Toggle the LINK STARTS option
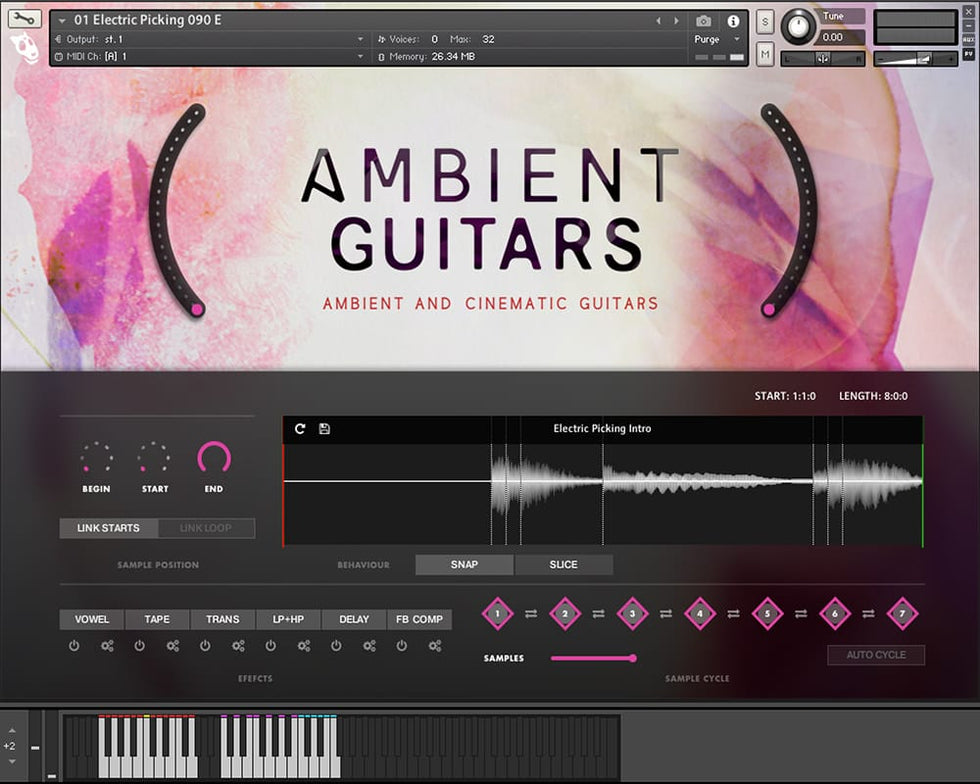Viewport: 980px width, 784px height. click(x=108, y=528)
